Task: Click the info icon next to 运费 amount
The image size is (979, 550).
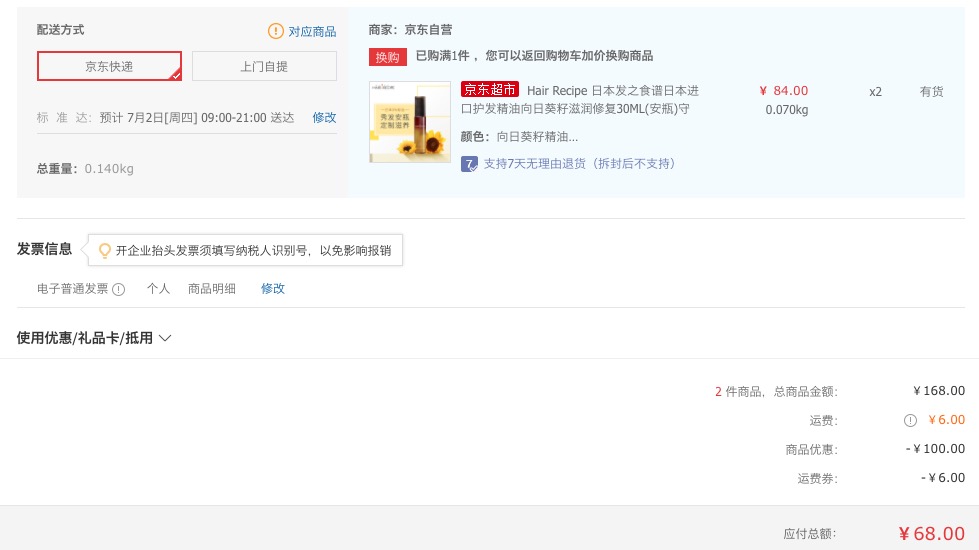Action: pos(910,420)
